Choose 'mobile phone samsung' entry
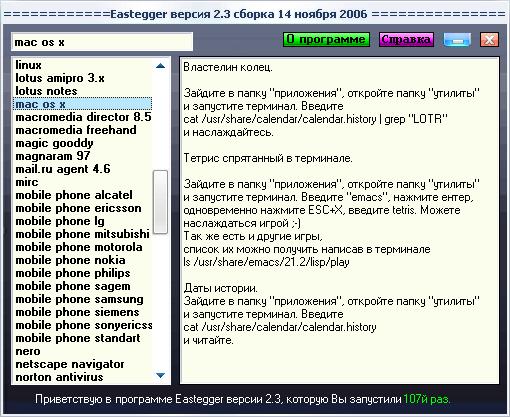Image resolution: width=510 pixels, height=417 pixels. tap(82, 299)
